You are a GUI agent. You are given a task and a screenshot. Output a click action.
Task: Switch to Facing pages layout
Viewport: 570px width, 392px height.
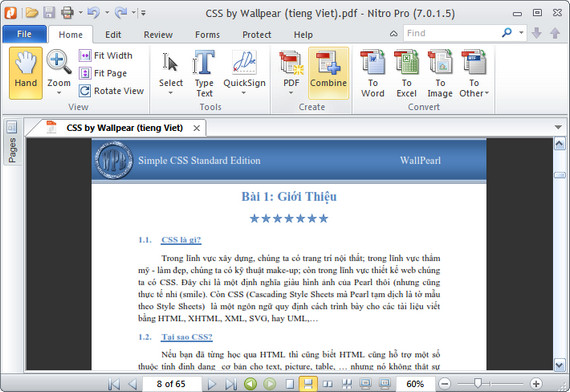tap(328, 384)
